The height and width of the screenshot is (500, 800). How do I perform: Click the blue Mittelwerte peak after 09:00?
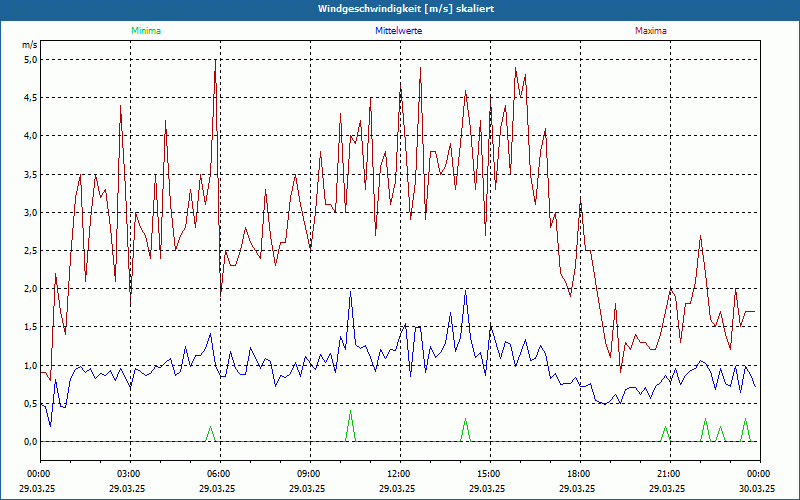coord(351,292)
